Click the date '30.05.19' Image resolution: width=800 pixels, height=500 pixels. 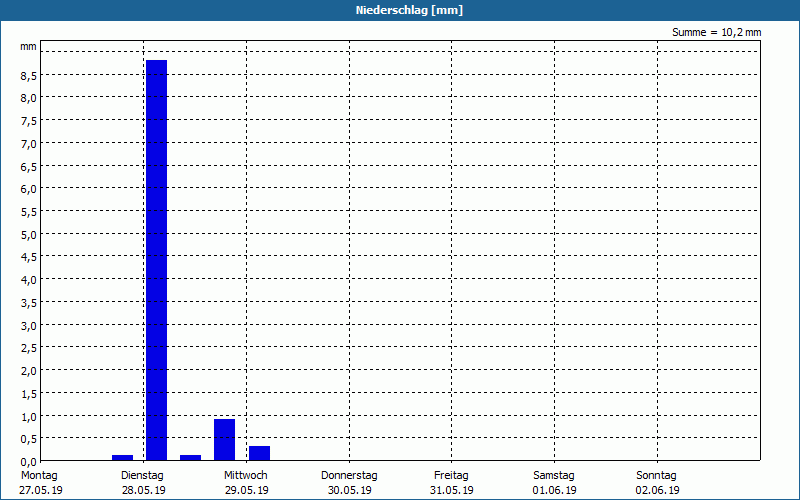(x=349, y=490)
